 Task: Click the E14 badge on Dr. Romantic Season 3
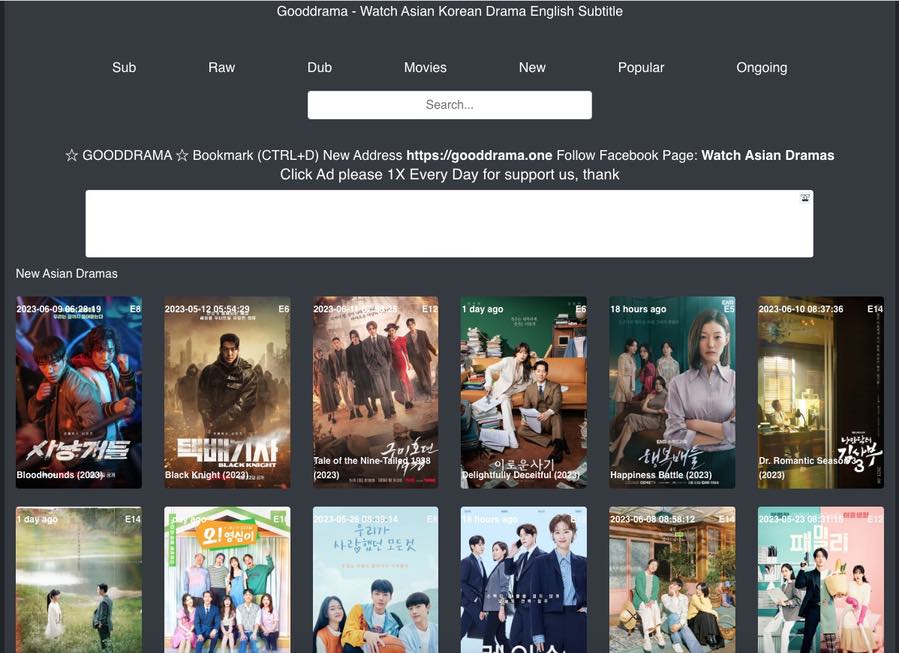[874, 308]
